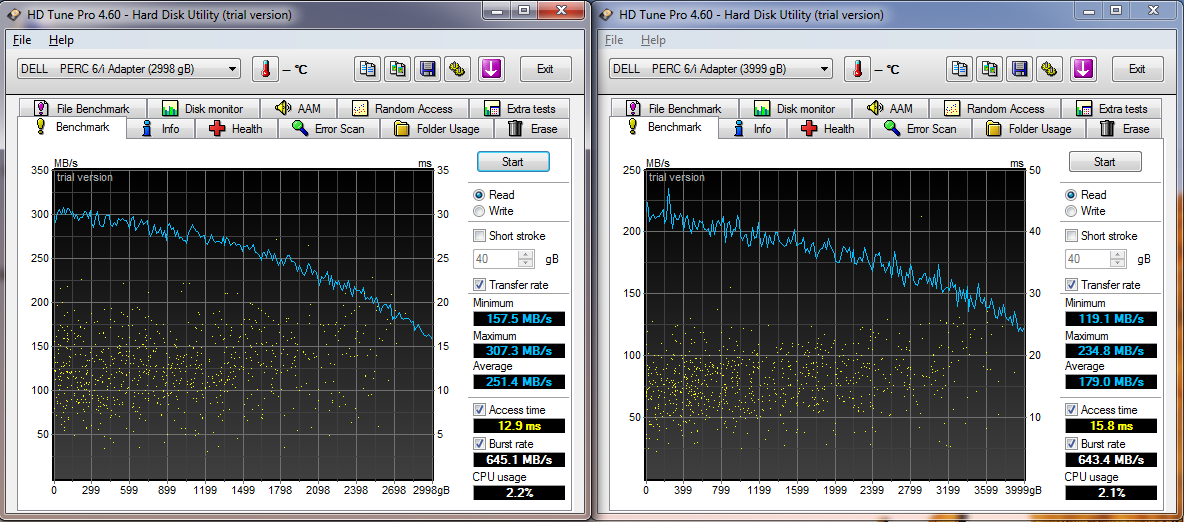Open options (tools) icon in right window
Image resolution: width=1184 pixels, height=522 pixels.
(1048, 69)
